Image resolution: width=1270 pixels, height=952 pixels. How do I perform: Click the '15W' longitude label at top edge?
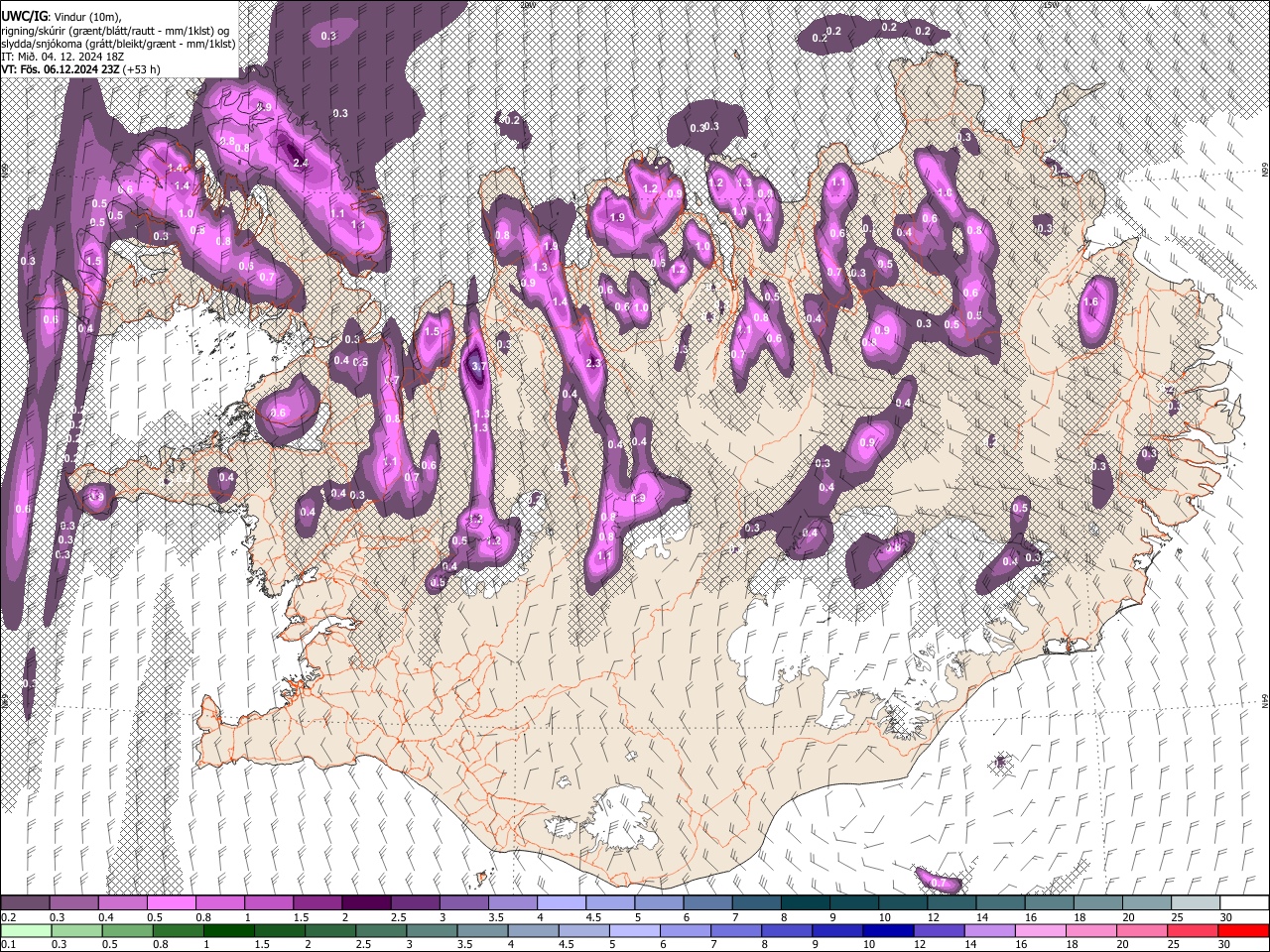coord(1051,4)
